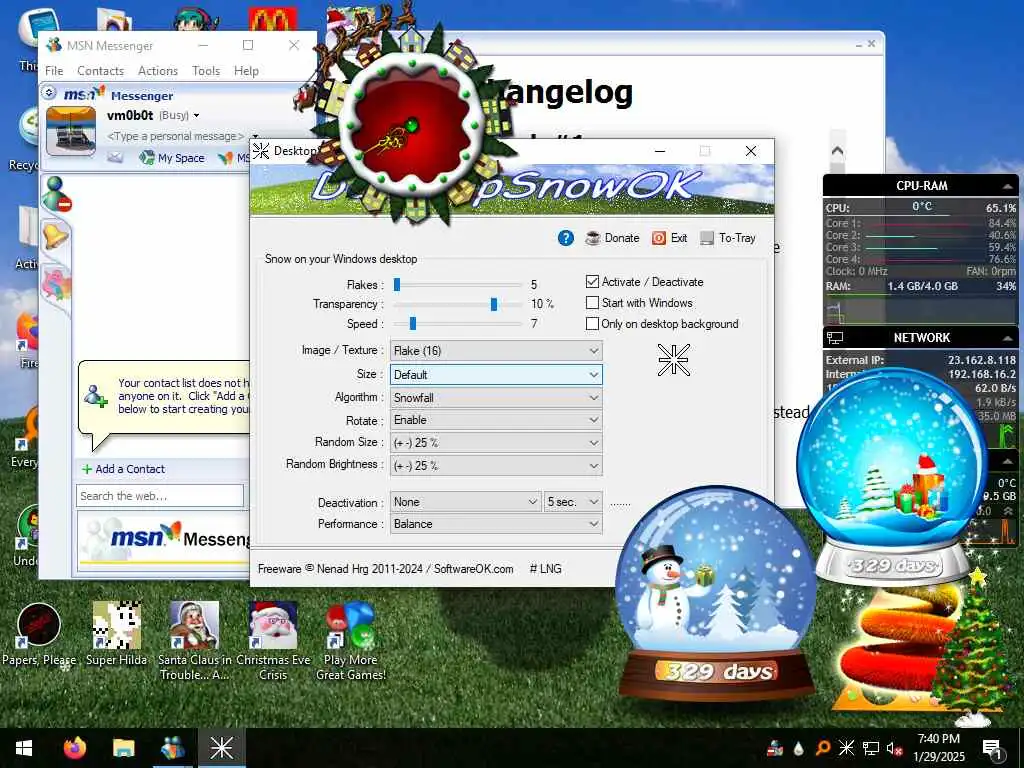The image size is (1024, 768).
Task: Open the Contacts menu in MSN Messenger
Action: coord(101,71)
